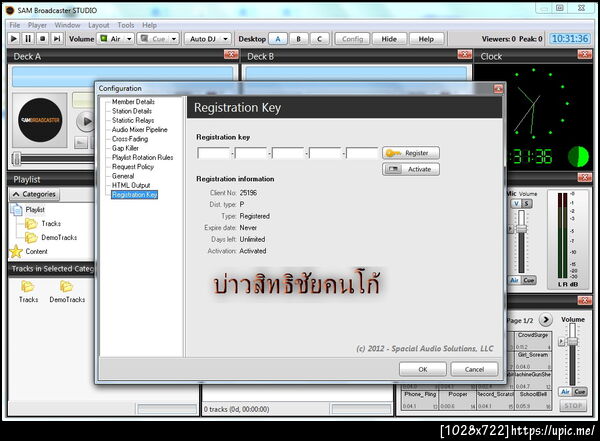Screen dimensions: 600x441
Task: Click the Register button with key icon
Action: [411, 153]
